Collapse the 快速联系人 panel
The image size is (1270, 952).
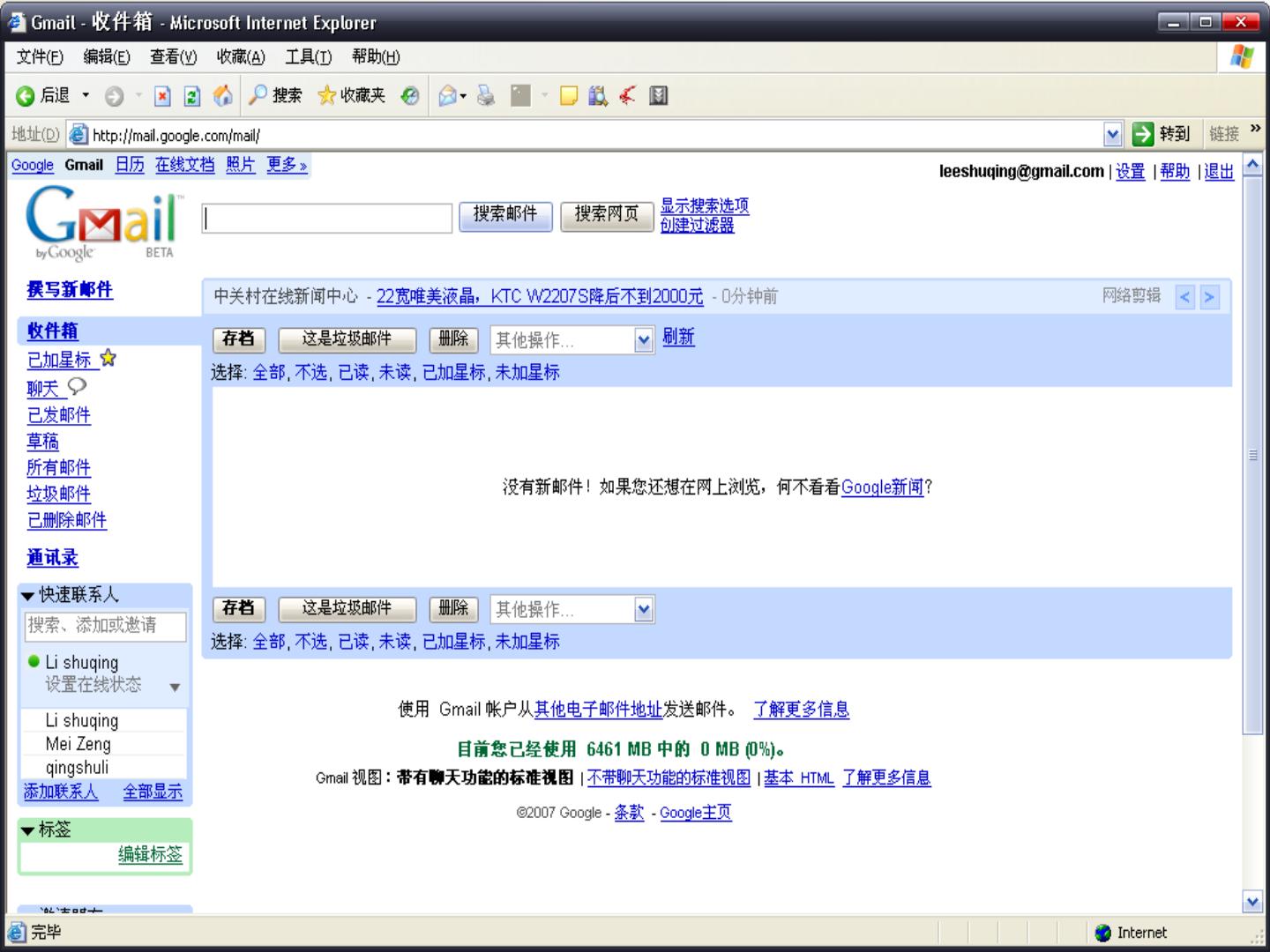coord(27,596)
